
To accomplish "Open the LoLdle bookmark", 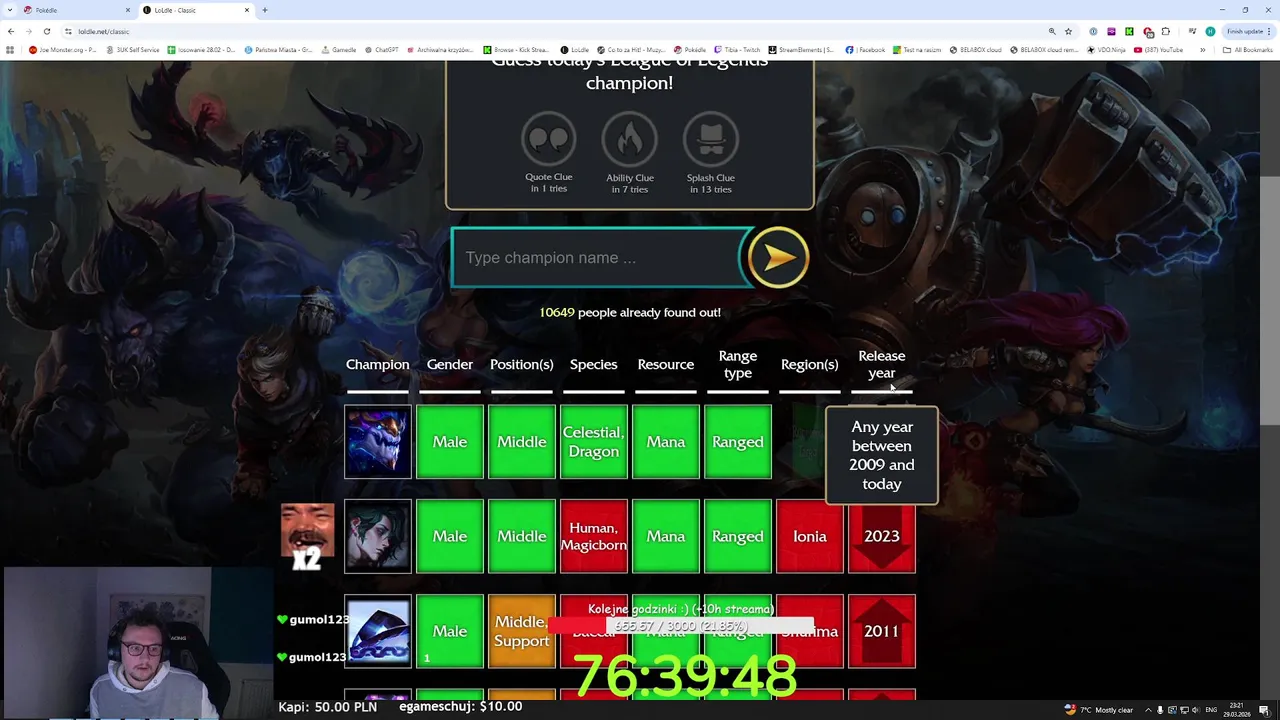I will click(575, 50).
